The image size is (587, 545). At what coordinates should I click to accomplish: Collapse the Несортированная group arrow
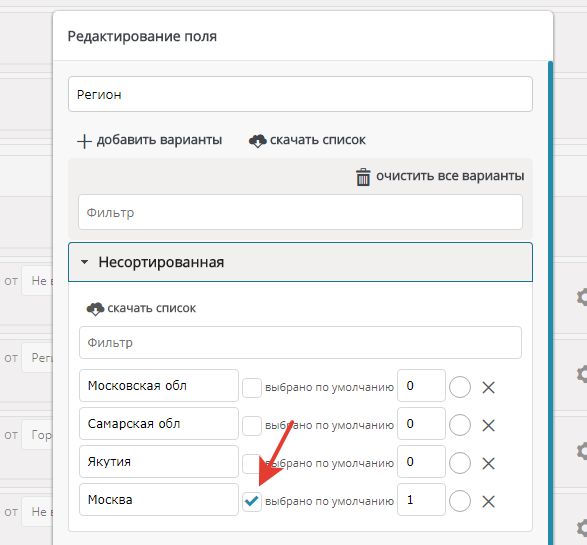[x=85, y=262]
